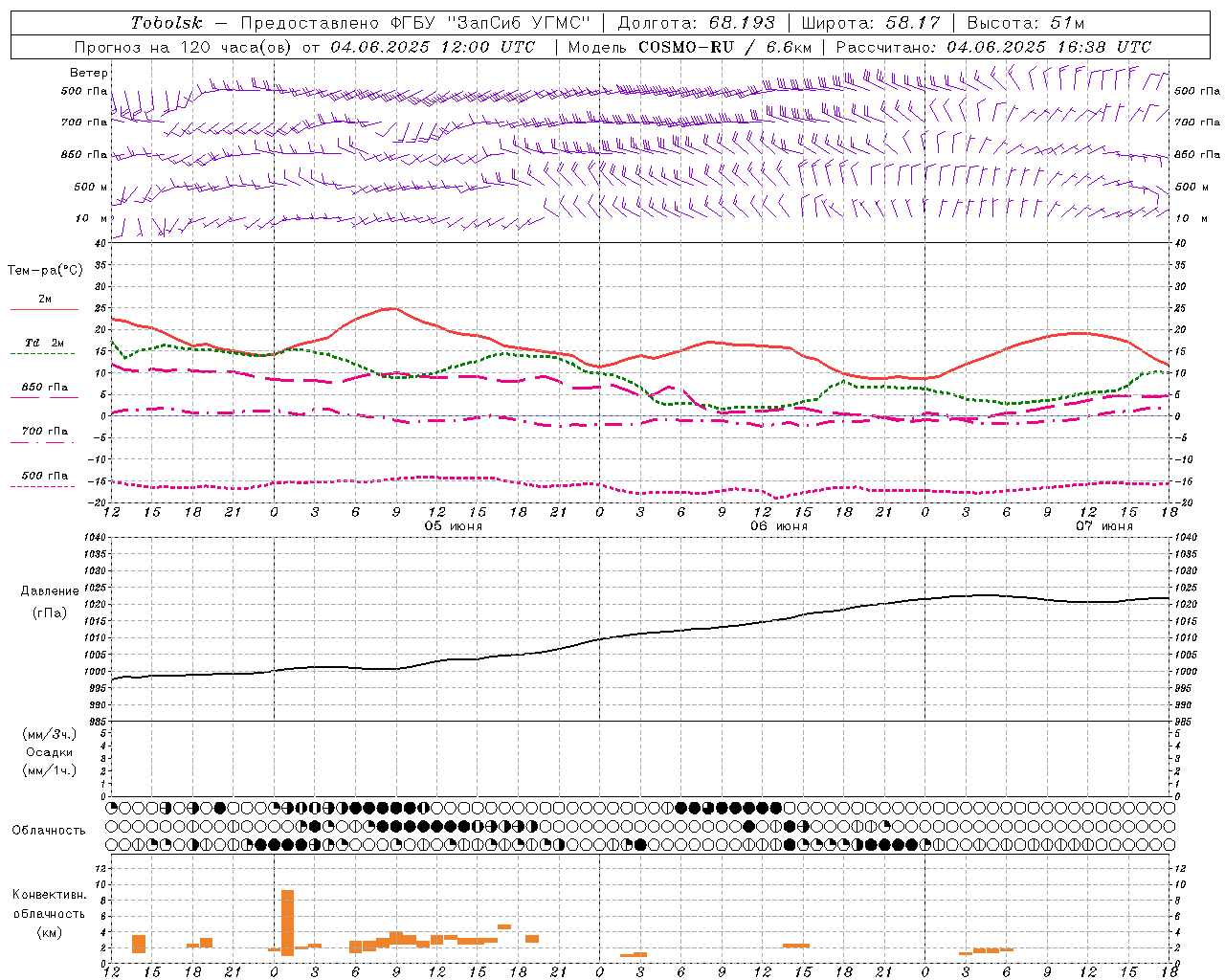
Task: Click the forecast start time 04.06.2025 12:00 UTC
Action: (x=433, y=47)
